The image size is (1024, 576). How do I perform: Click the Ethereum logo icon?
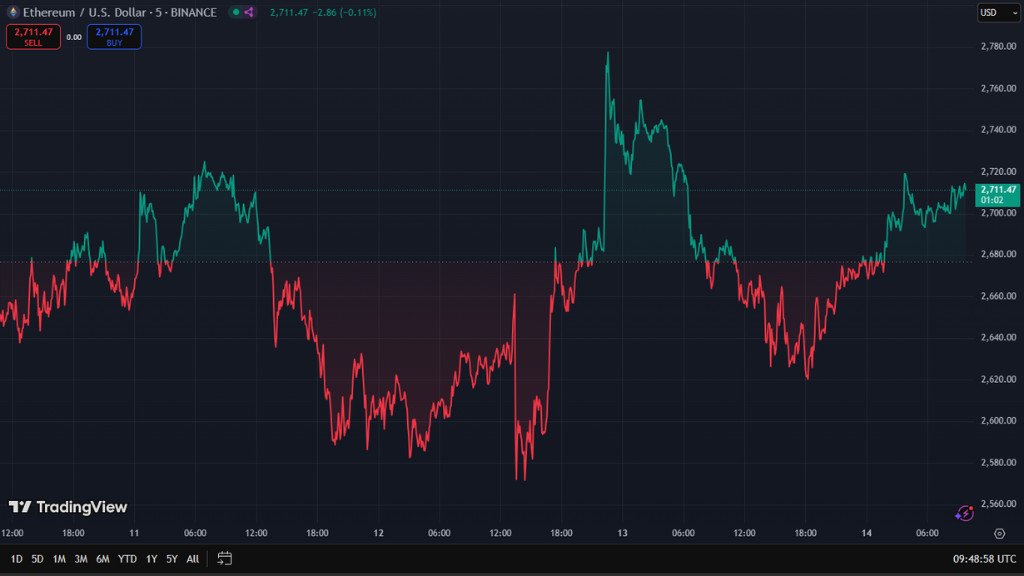pyautogui.click(x=11, y=12)
